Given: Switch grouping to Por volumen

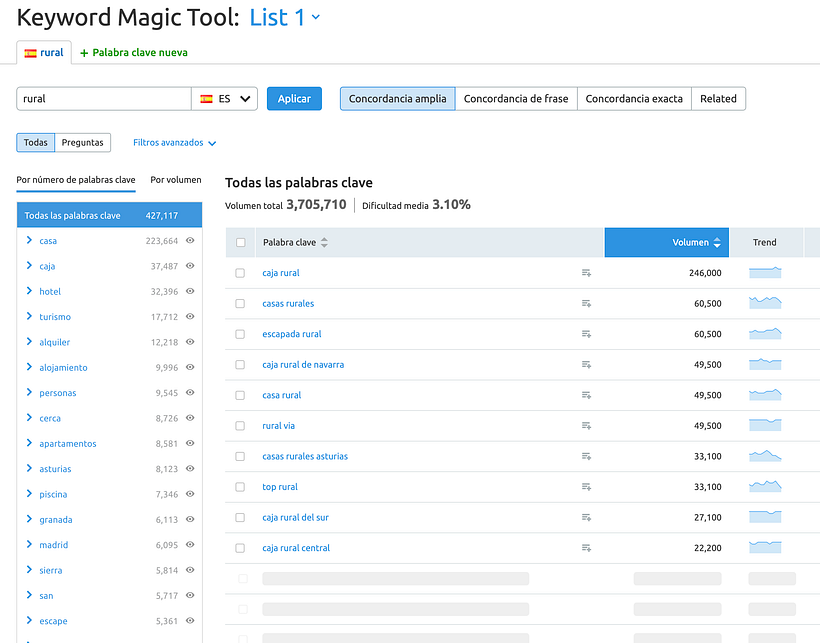Looking at the screenshot, I should point(176,180).
